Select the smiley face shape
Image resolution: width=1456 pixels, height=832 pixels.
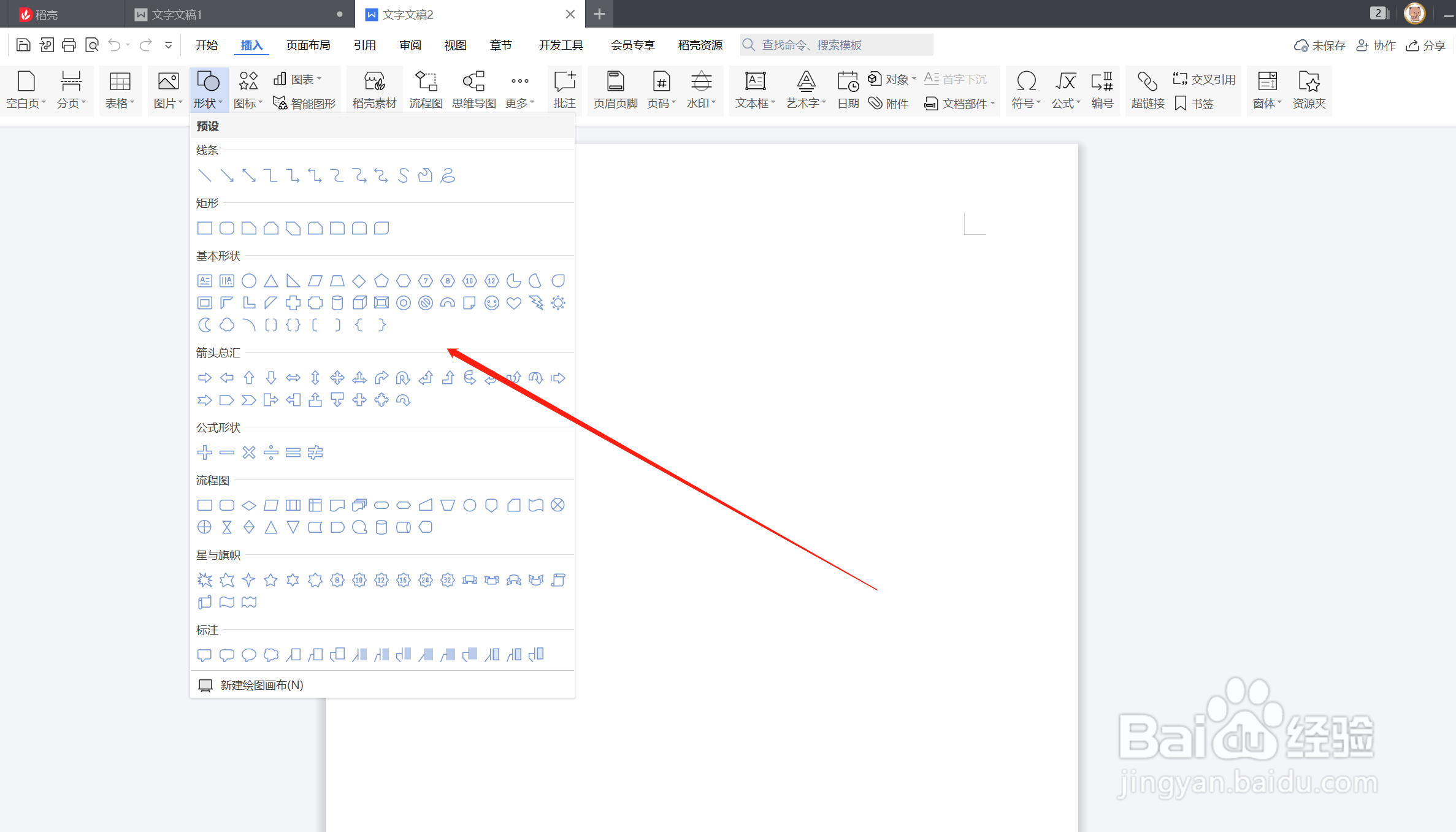point(492,303)
